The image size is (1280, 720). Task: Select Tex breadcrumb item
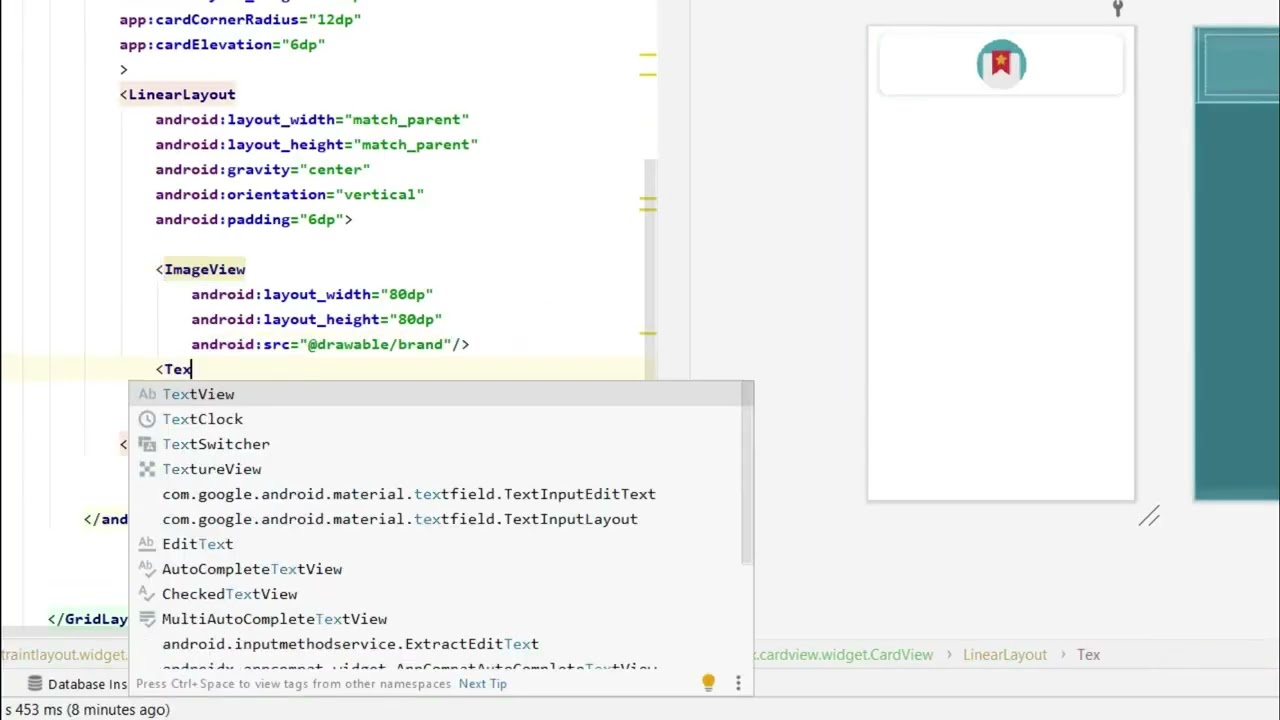(x=1088, y=655)
